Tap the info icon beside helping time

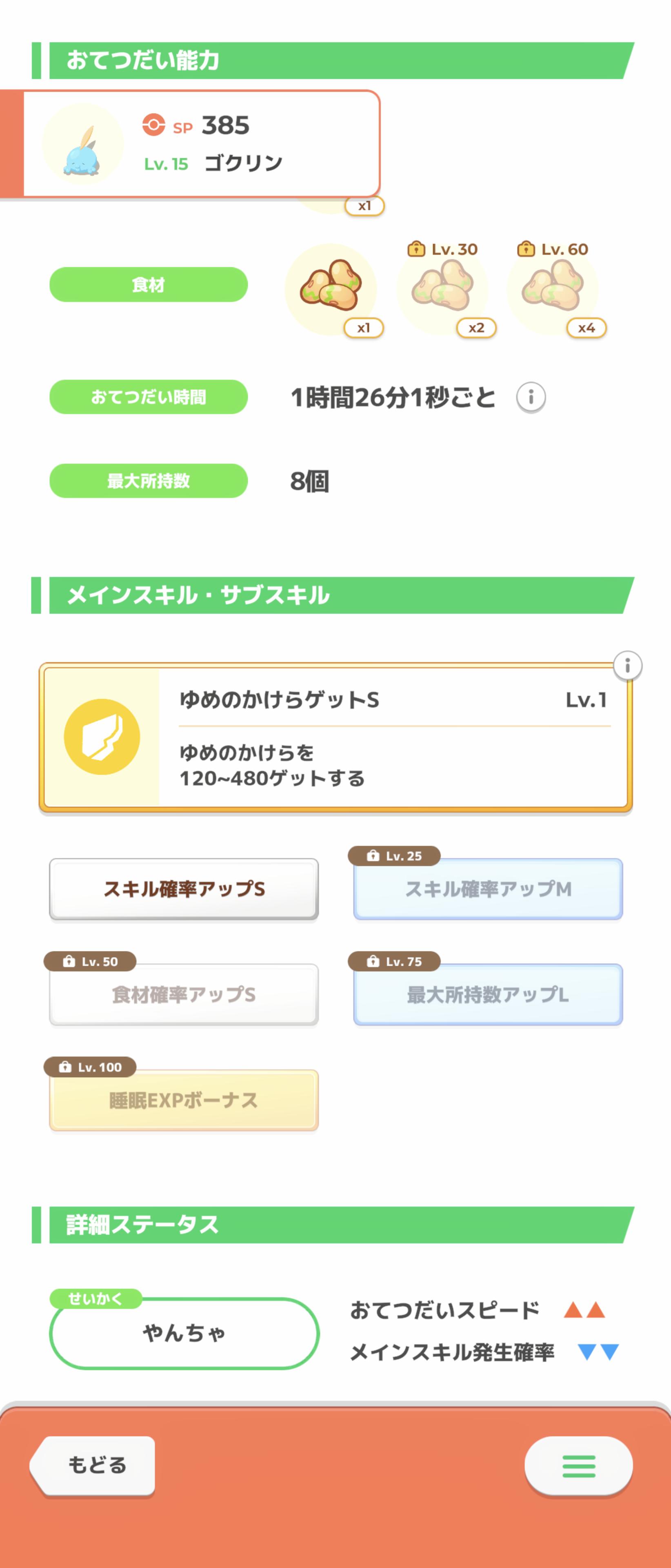(531, 397)
